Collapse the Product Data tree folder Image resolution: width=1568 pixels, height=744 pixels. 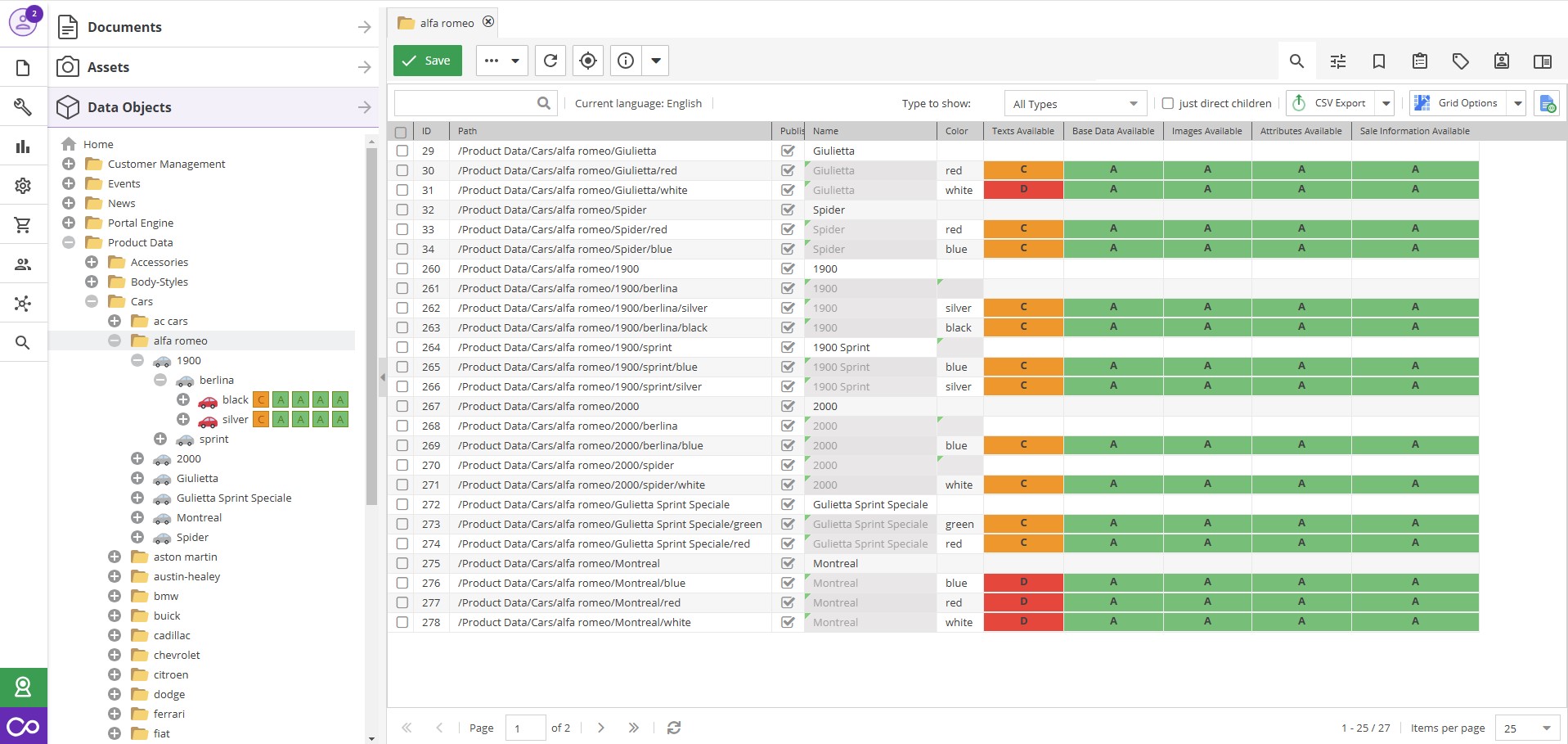coord(69,242)
